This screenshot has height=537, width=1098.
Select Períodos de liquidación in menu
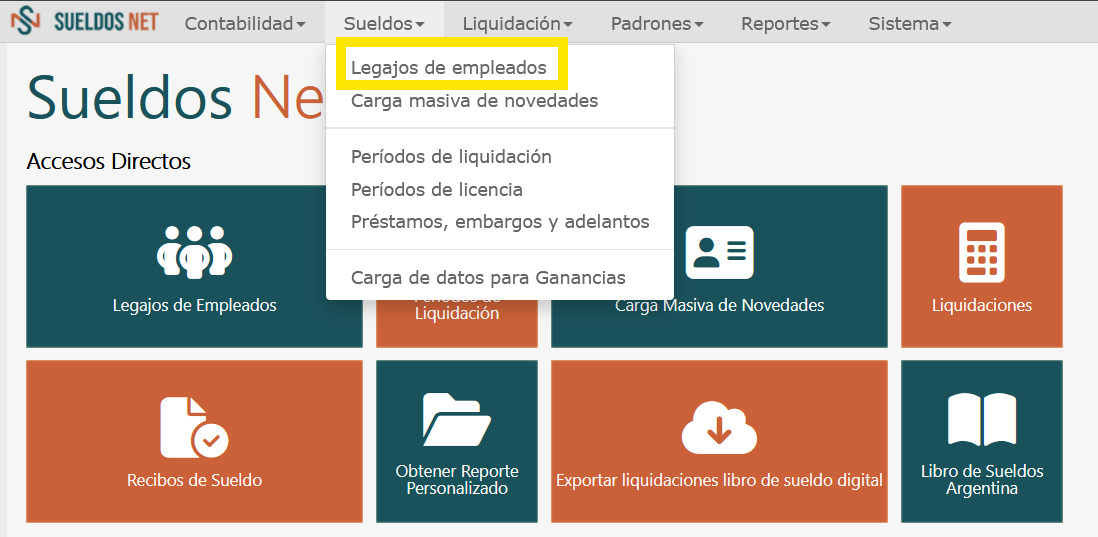click(451, 156)
